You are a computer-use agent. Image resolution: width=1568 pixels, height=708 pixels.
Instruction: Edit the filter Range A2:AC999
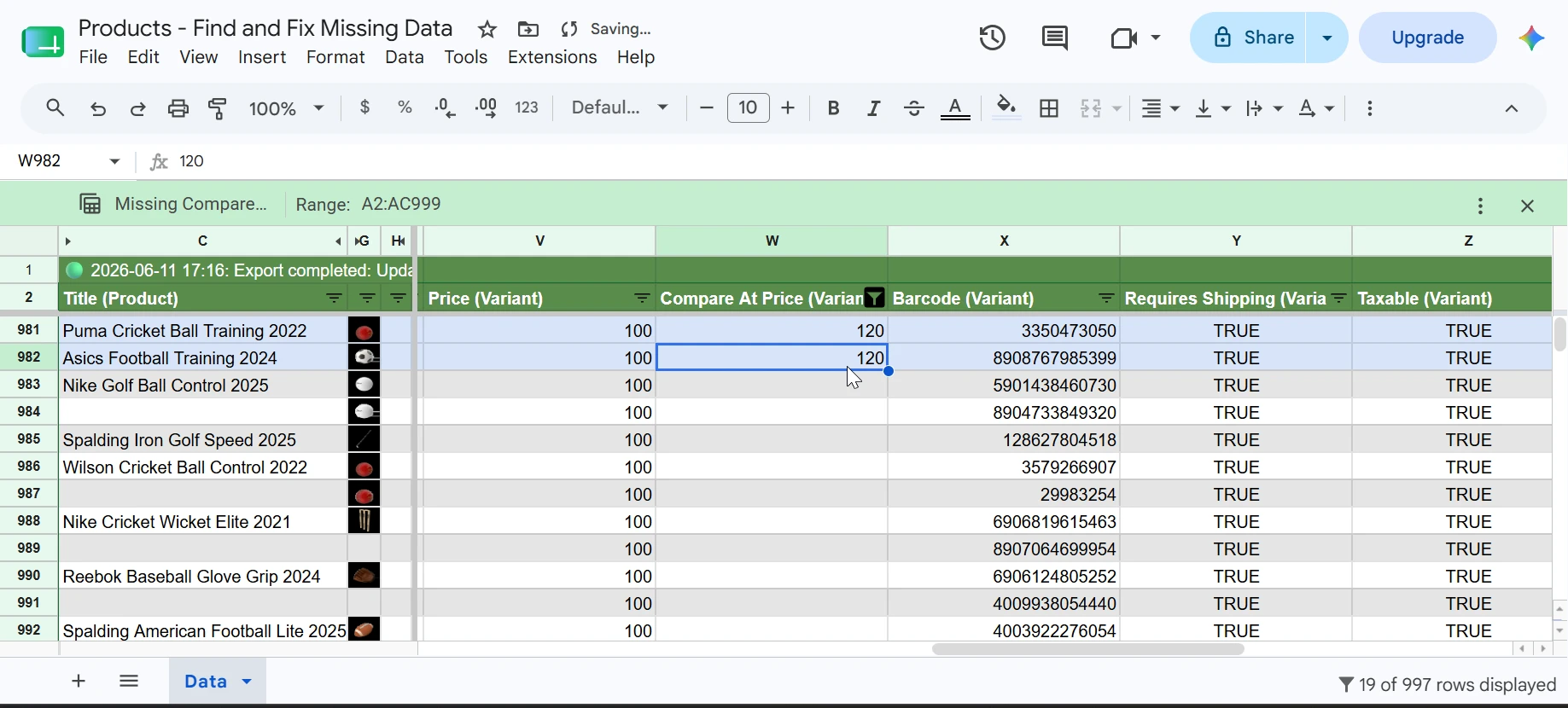[x=401, y=204]
